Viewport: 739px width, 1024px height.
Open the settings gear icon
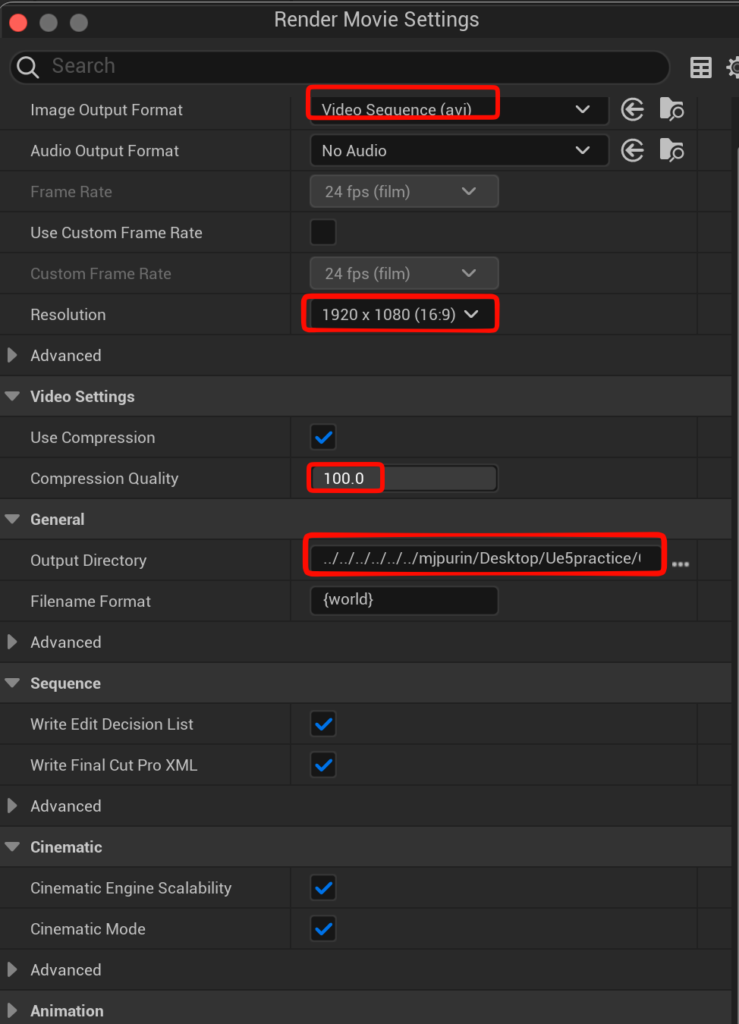click(732, 67)
